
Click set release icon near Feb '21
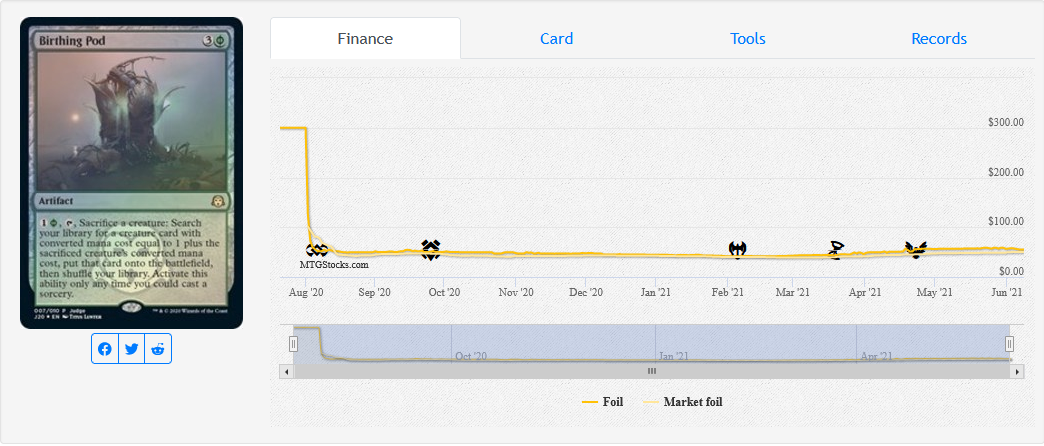click(x=737, y=249)
